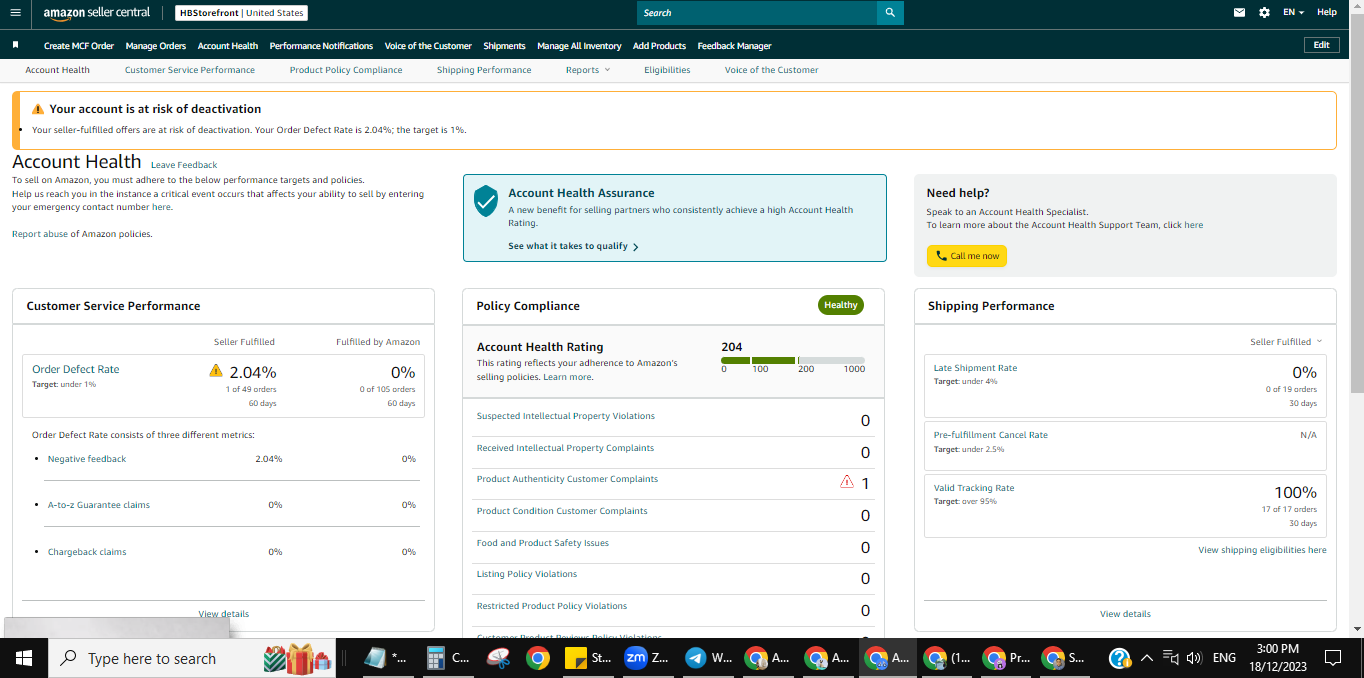Image resolution: width=1364 pixels, height=678 pixels.
Task: Click the Report abuse link
Action: [39, 234]
